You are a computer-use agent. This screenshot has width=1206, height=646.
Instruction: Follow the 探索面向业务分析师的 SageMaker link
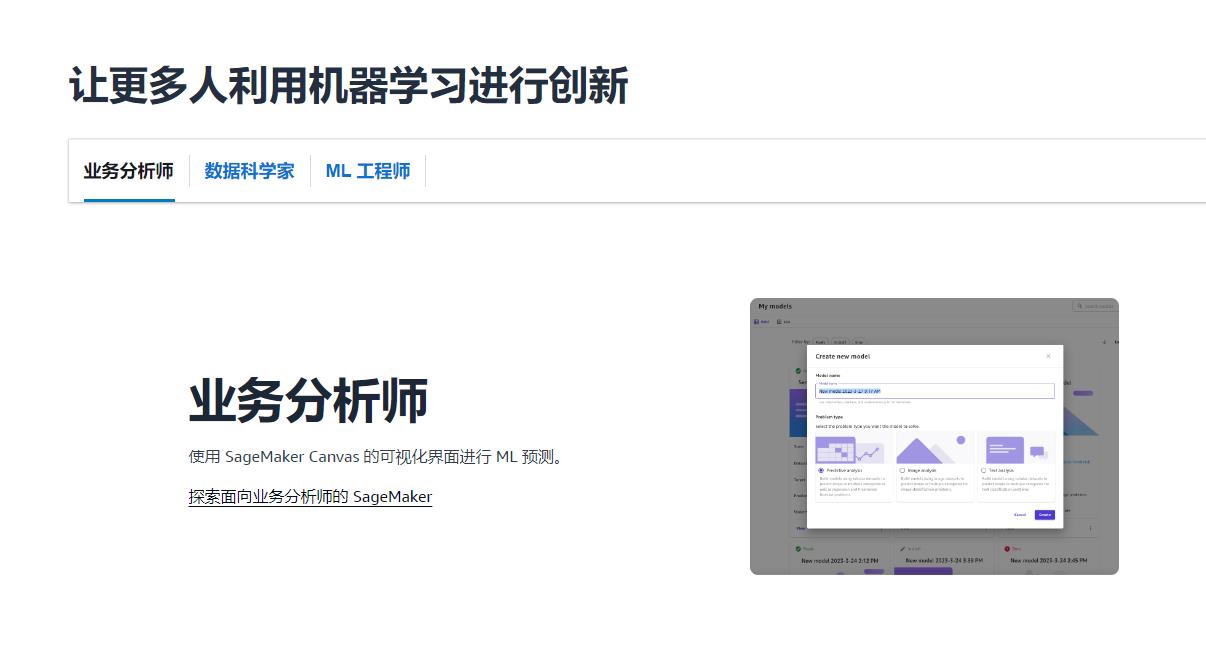point(310,496)
